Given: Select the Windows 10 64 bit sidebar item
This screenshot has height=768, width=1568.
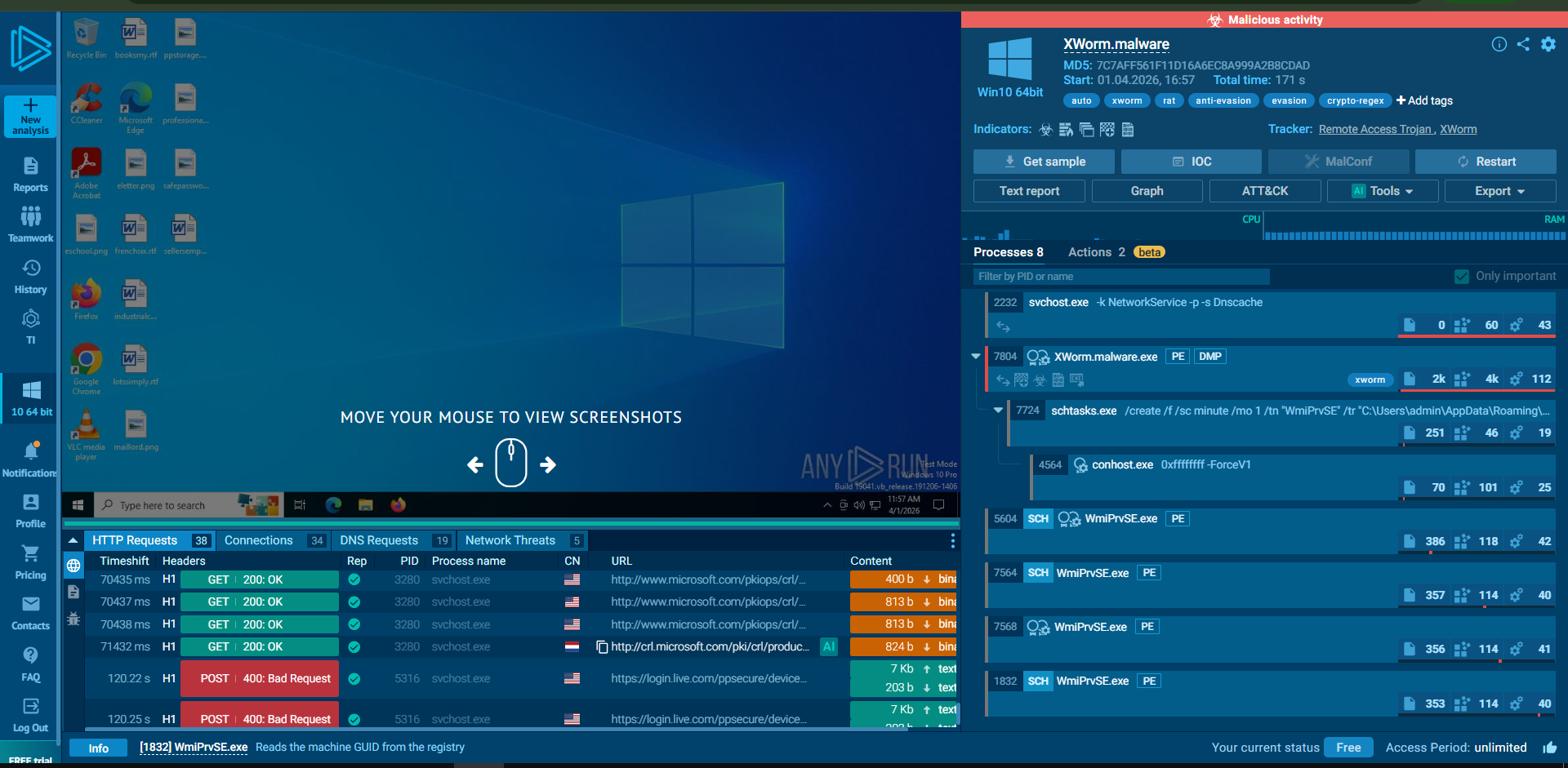Looking at the screenshot, I should point(31,398).
